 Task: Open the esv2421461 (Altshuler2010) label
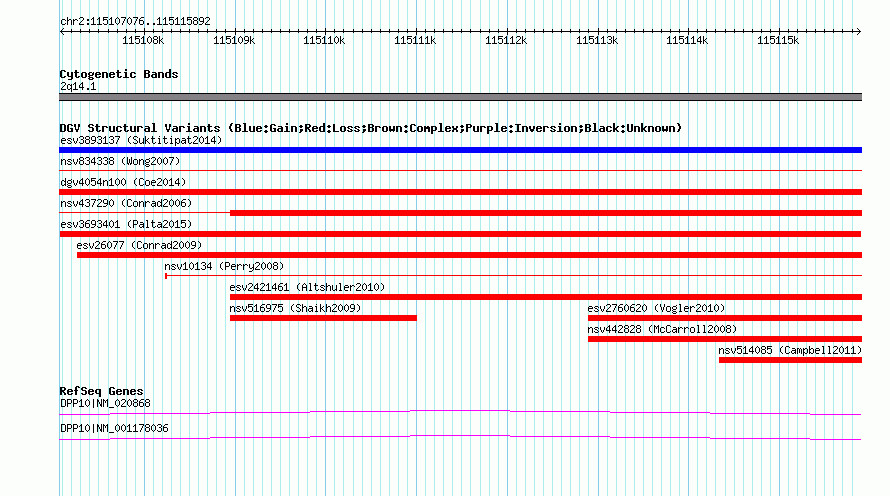[x=307, y=287]
